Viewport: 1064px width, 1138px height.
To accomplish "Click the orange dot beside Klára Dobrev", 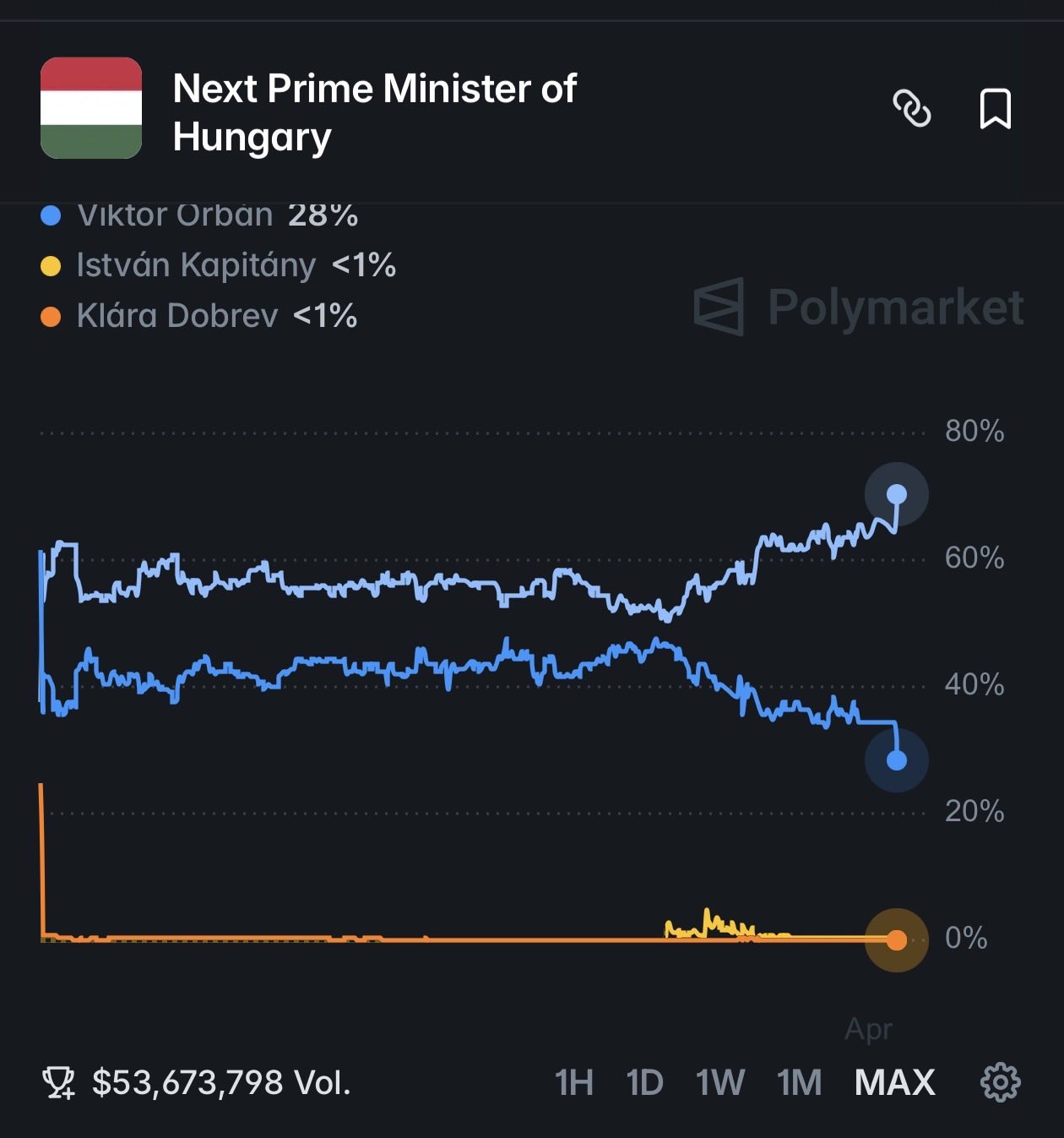I will tap(52, 317).
